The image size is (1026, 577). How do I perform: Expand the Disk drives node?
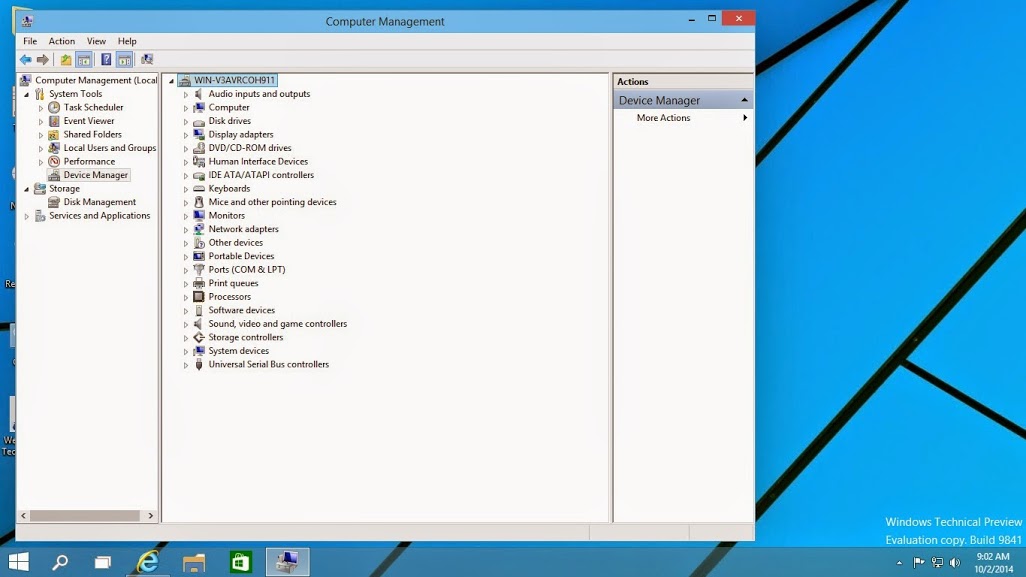click(186, 122)
